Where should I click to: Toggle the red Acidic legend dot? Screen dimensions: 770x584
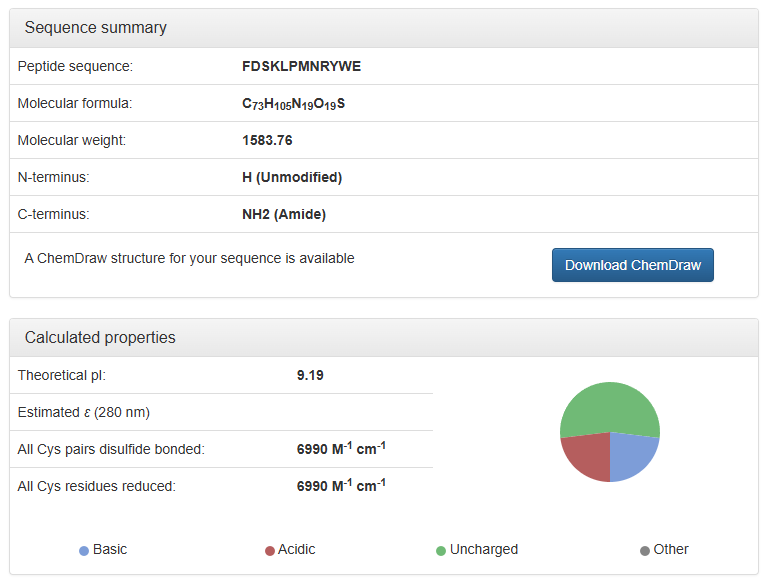[270, 551]
